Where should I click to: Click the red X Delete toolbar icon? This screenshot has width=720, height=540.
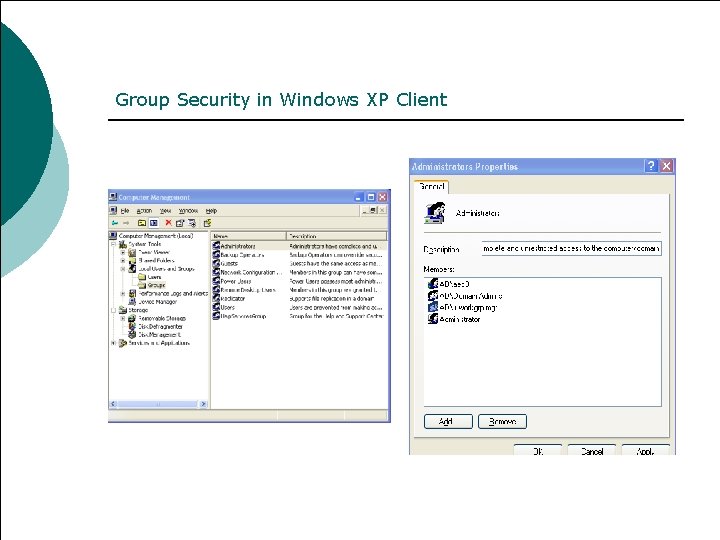coord(168,223)
